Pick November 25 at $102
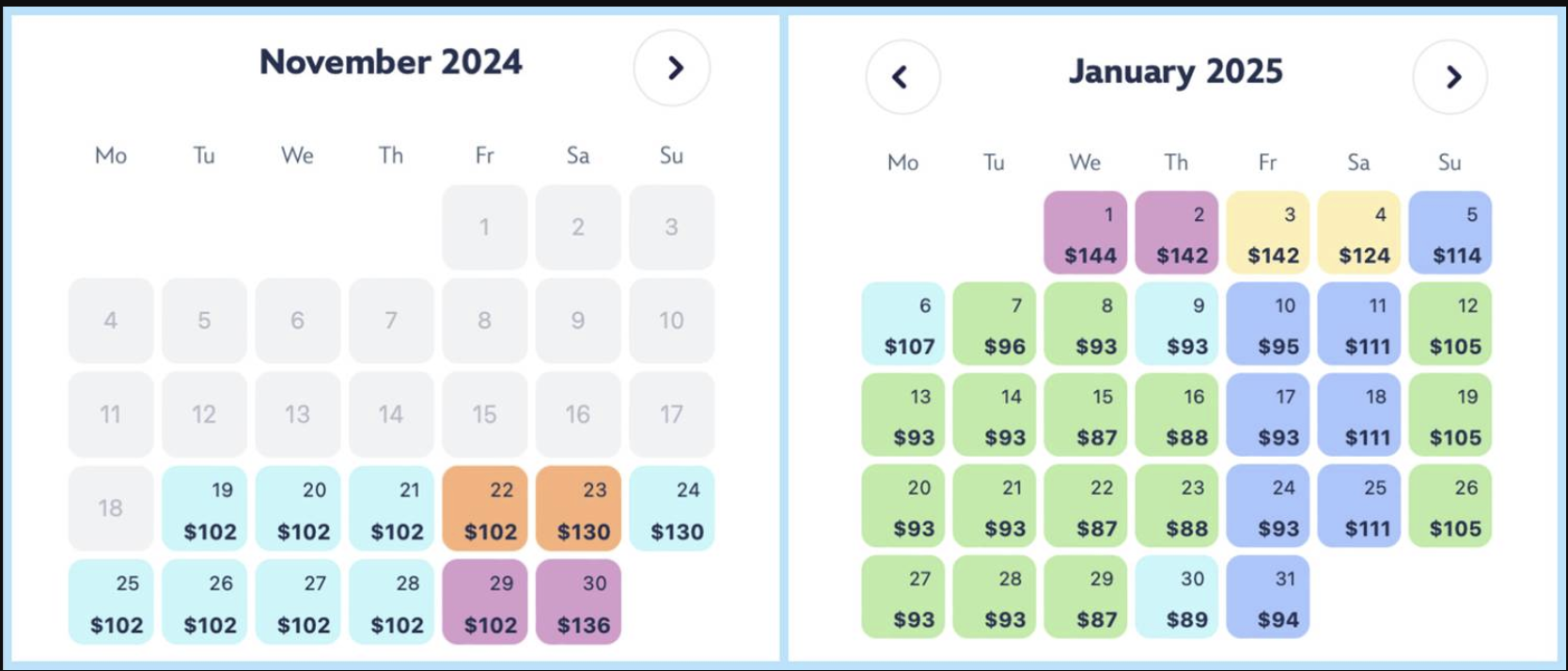 [111, 602]
